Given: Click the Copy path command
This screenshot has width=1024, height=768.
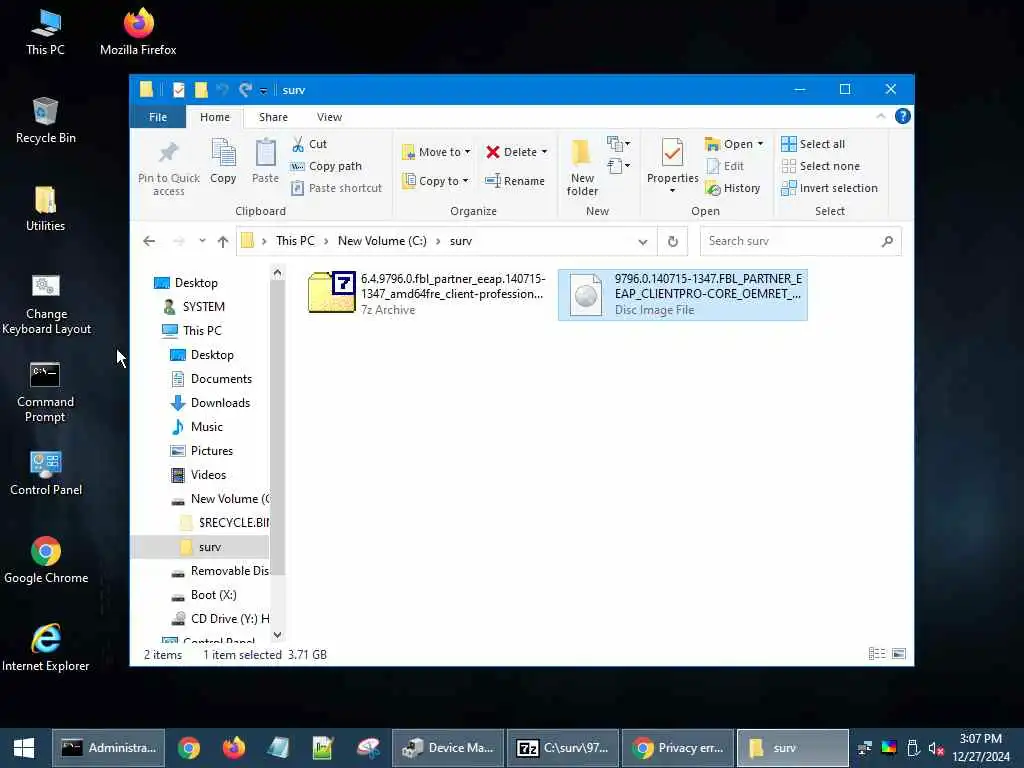Looking at the screenshot, I should [326, 166].
